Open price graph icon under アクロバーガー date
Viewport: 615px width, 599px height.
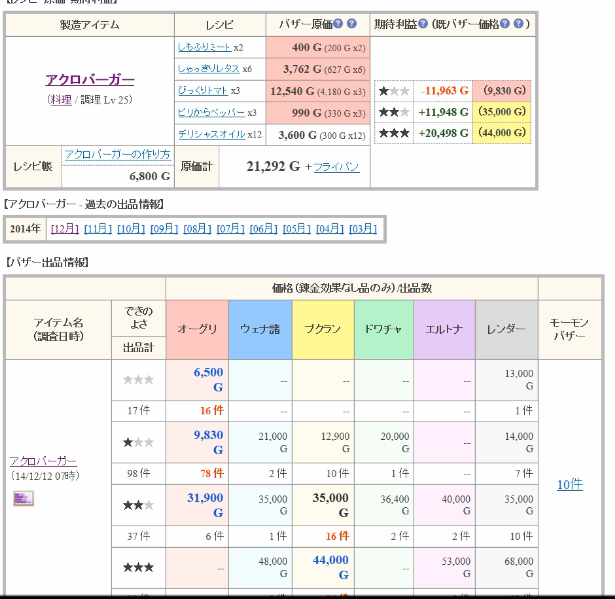coord(24,499)
